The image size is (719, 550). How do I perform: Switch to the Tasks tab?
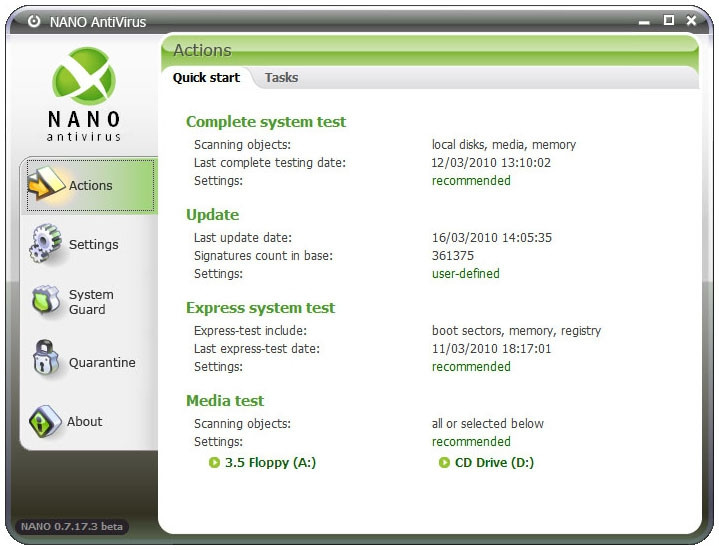coord(282,78)
